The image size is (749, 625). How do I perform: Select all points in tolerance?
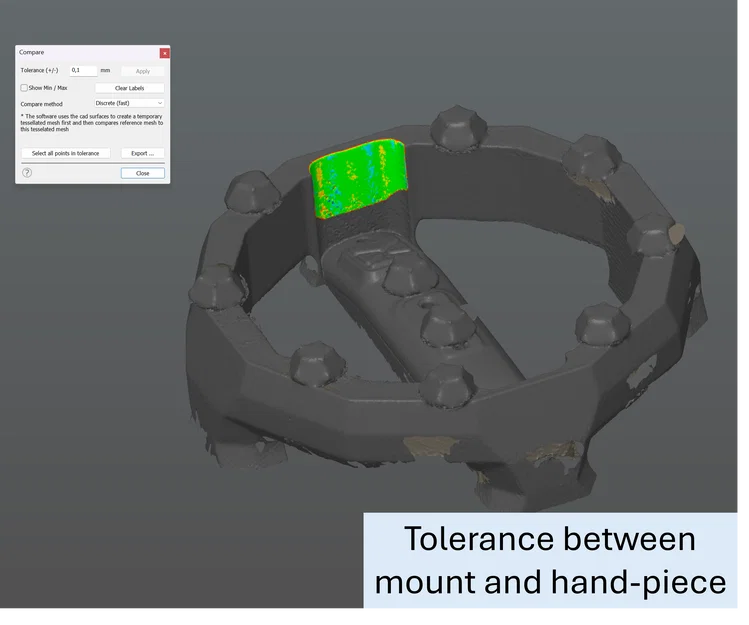(x=65, y=153)
